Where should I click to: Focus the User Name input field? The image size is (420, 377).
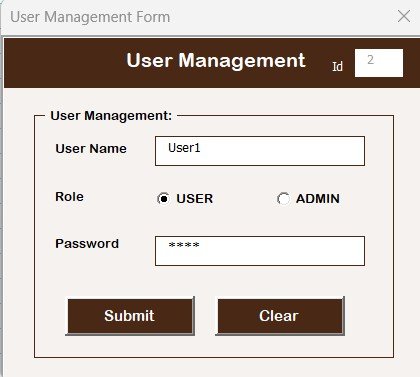(x=260, y=151)
